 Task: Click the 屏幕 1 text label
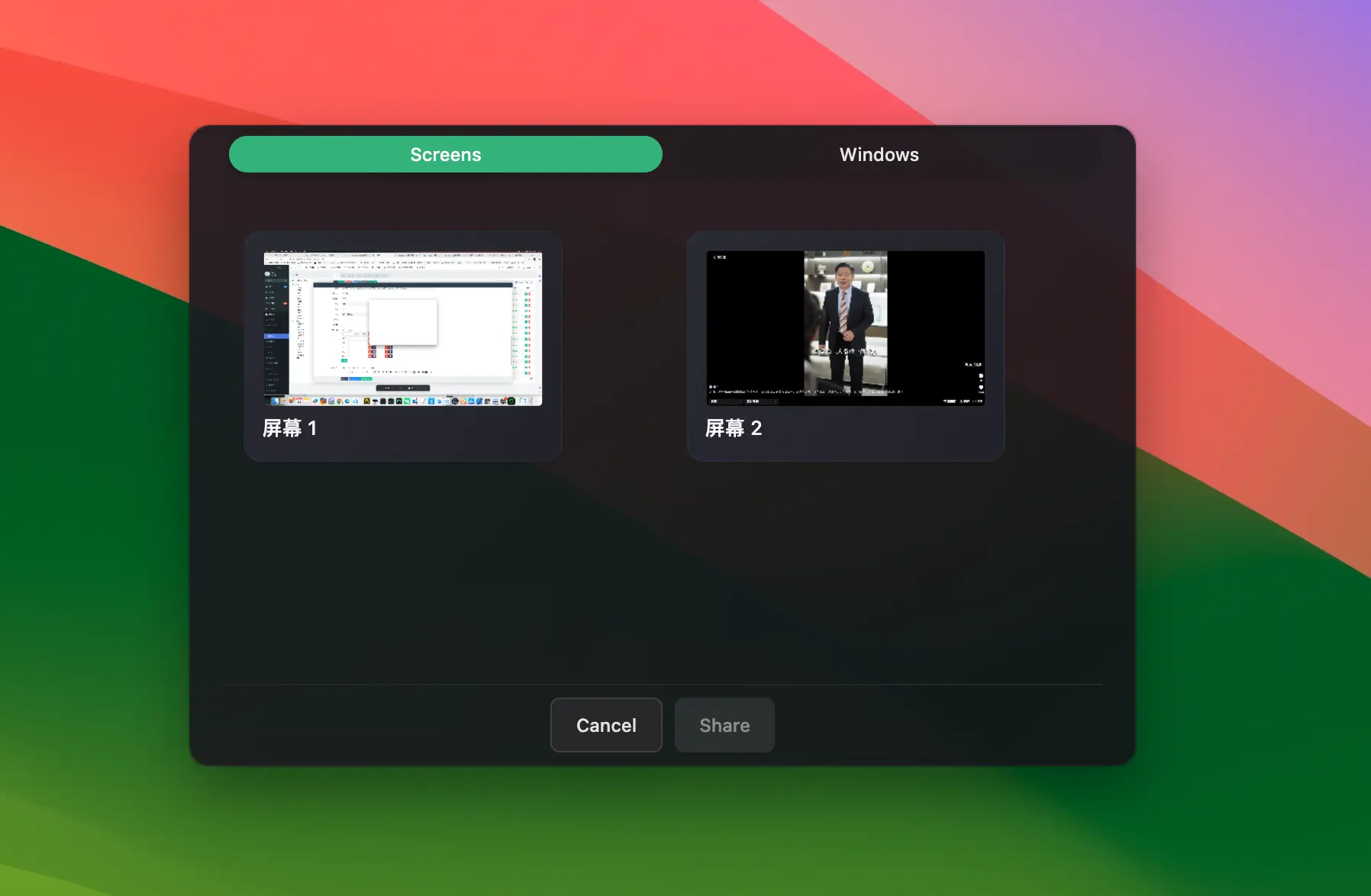tap(289, 428)
